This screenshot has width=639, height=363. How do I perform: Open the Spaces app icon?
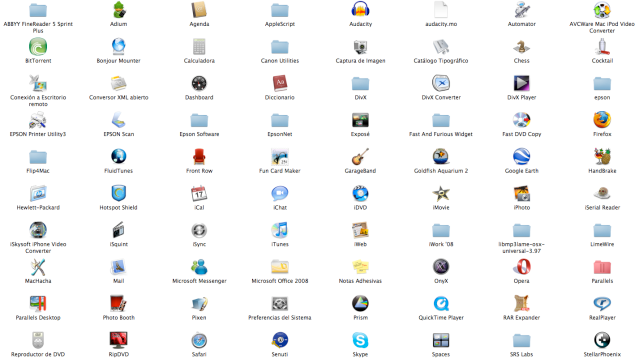tap(441, 340)
